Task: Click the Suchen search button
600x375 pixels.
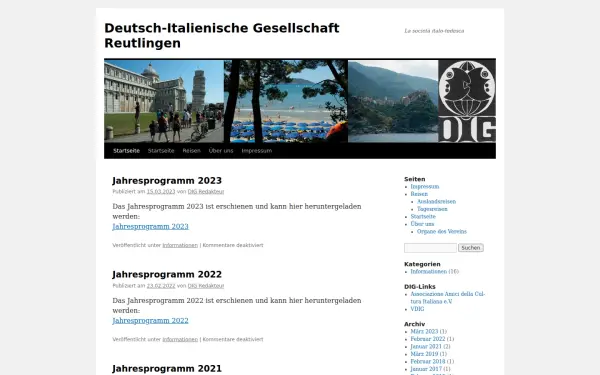Action: (471, 248)
